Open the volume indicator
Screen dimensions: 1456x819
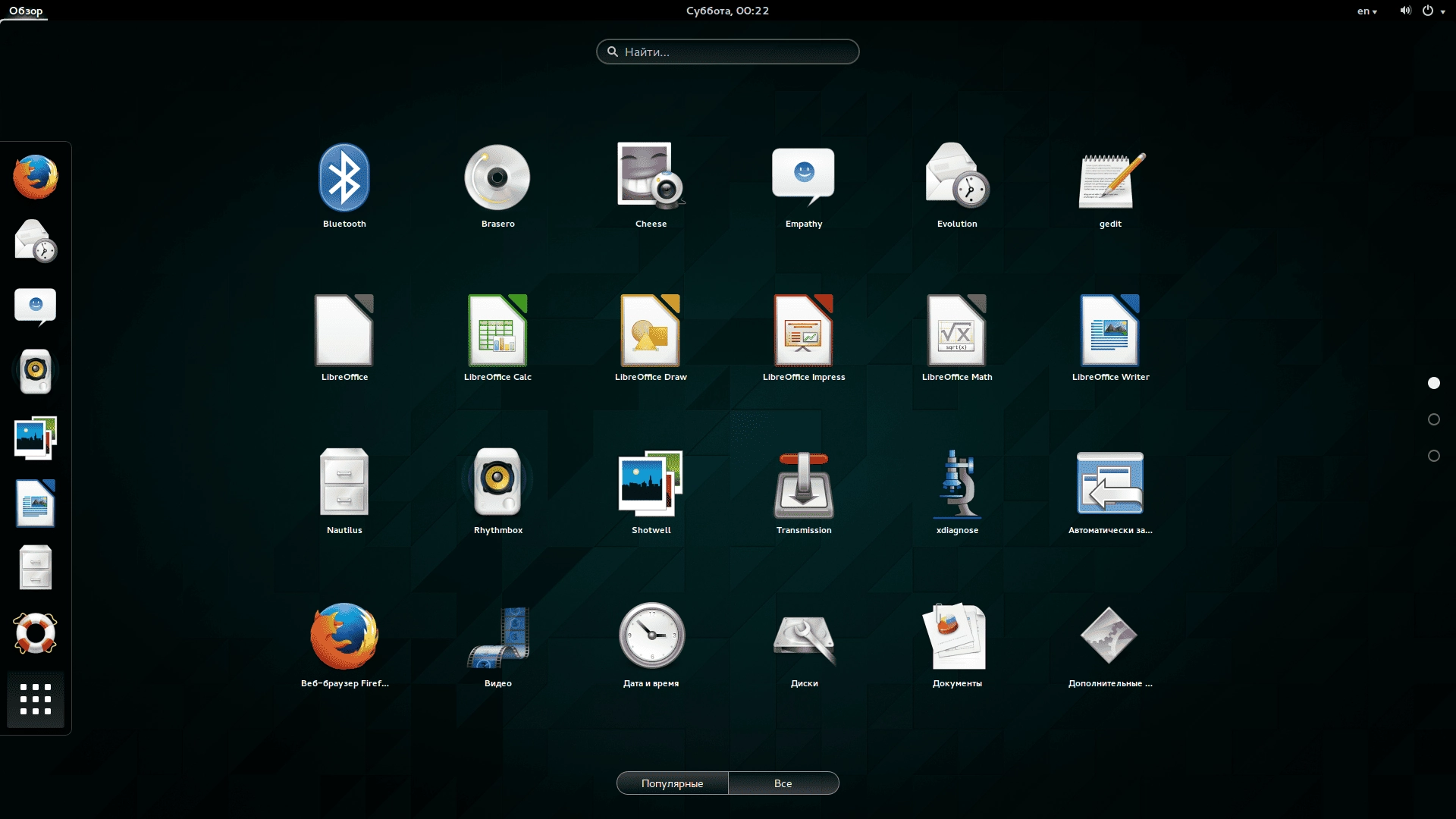[x=1405, y=11]
